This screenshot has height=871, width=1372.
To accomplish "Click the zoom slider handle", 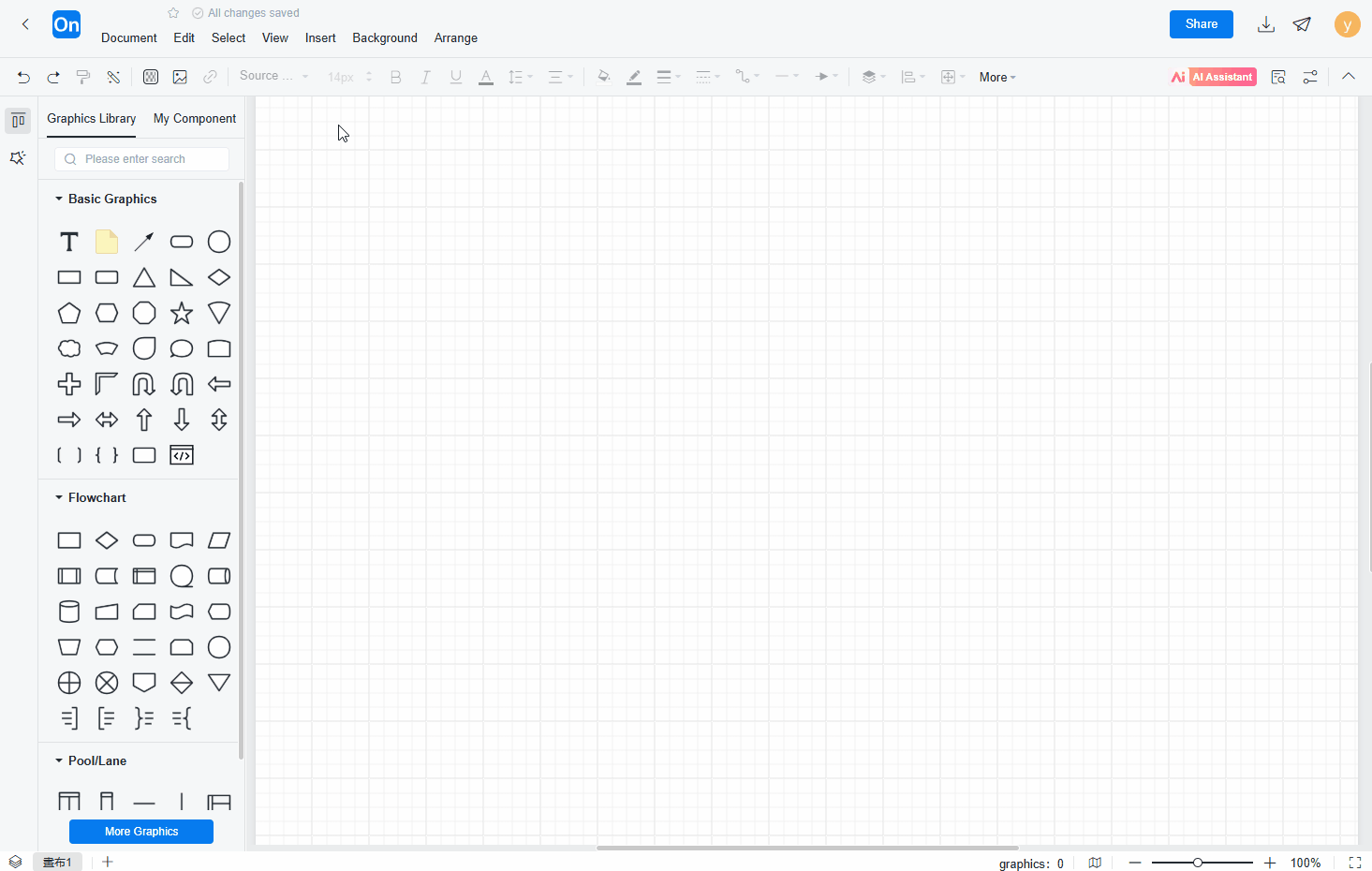I will click(1198, 863).
